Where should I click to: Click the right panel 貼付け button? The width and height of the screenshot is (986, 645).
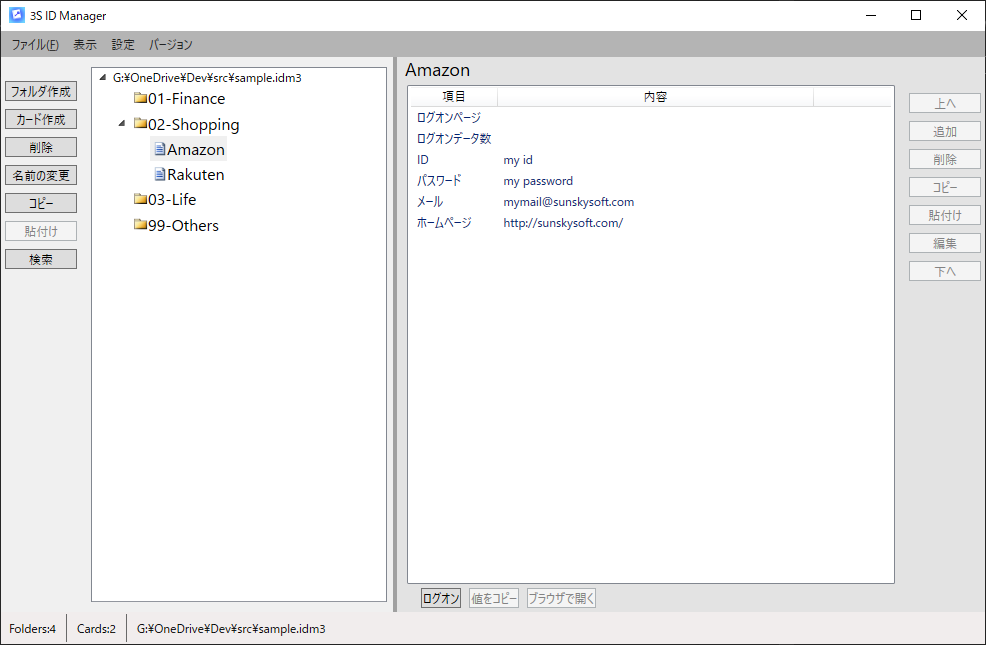(x=944, y=215)
